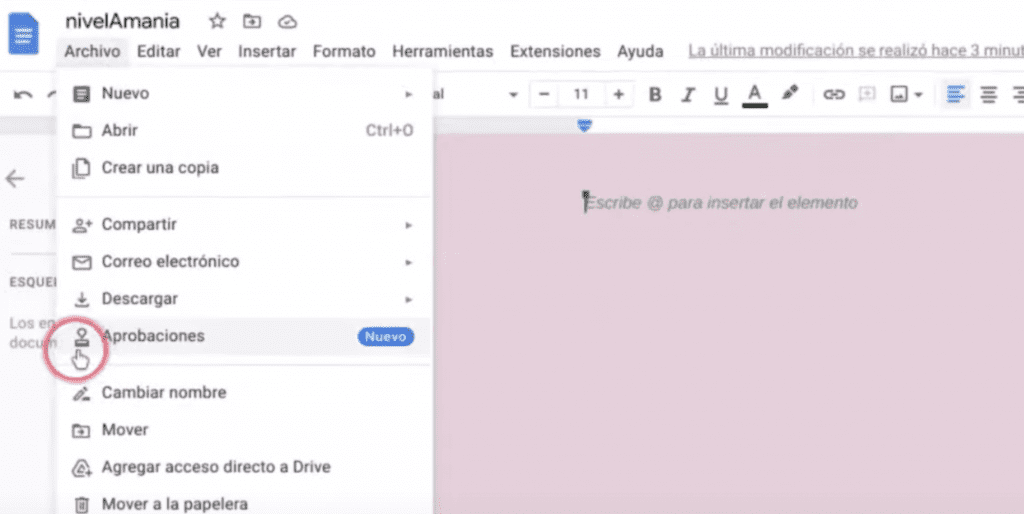Click the highlight color pen icon

790,94
